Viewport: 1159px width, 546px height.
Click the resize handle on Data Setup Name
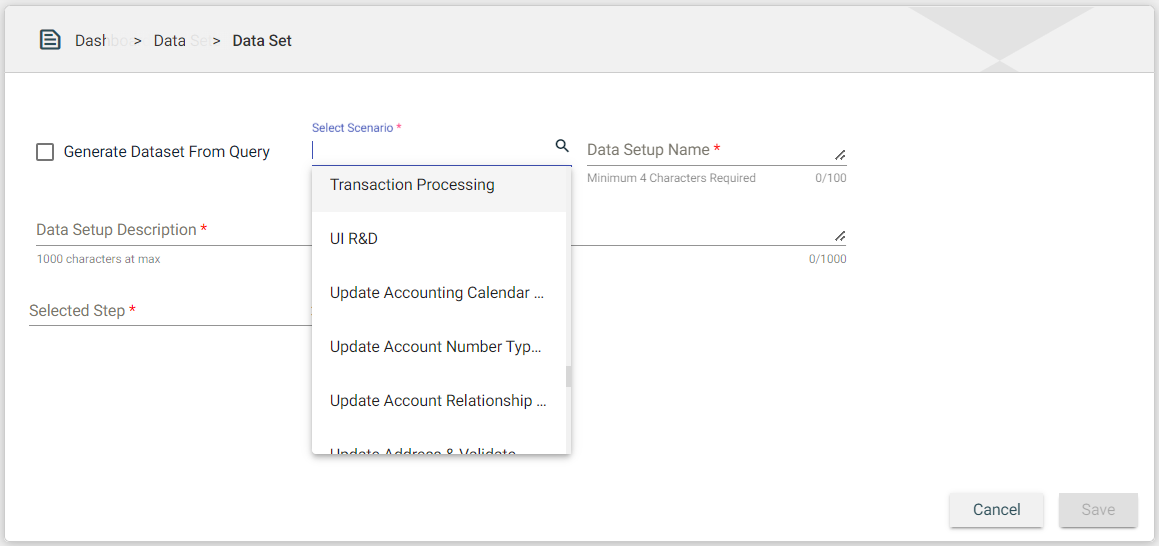[x=840, y=155]
